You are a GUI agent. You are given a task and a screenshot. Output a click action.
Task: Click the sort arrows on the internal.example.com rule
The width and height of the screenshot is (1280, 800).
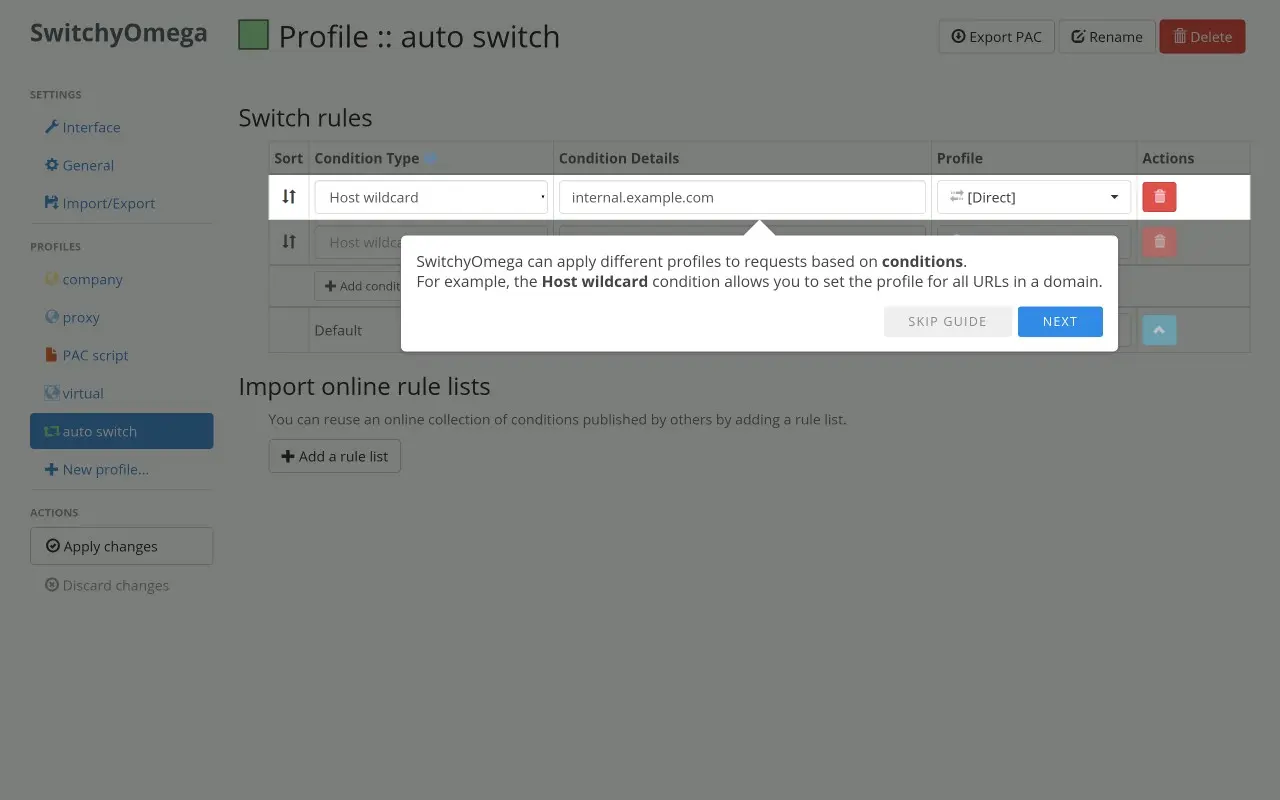(289, 196)
